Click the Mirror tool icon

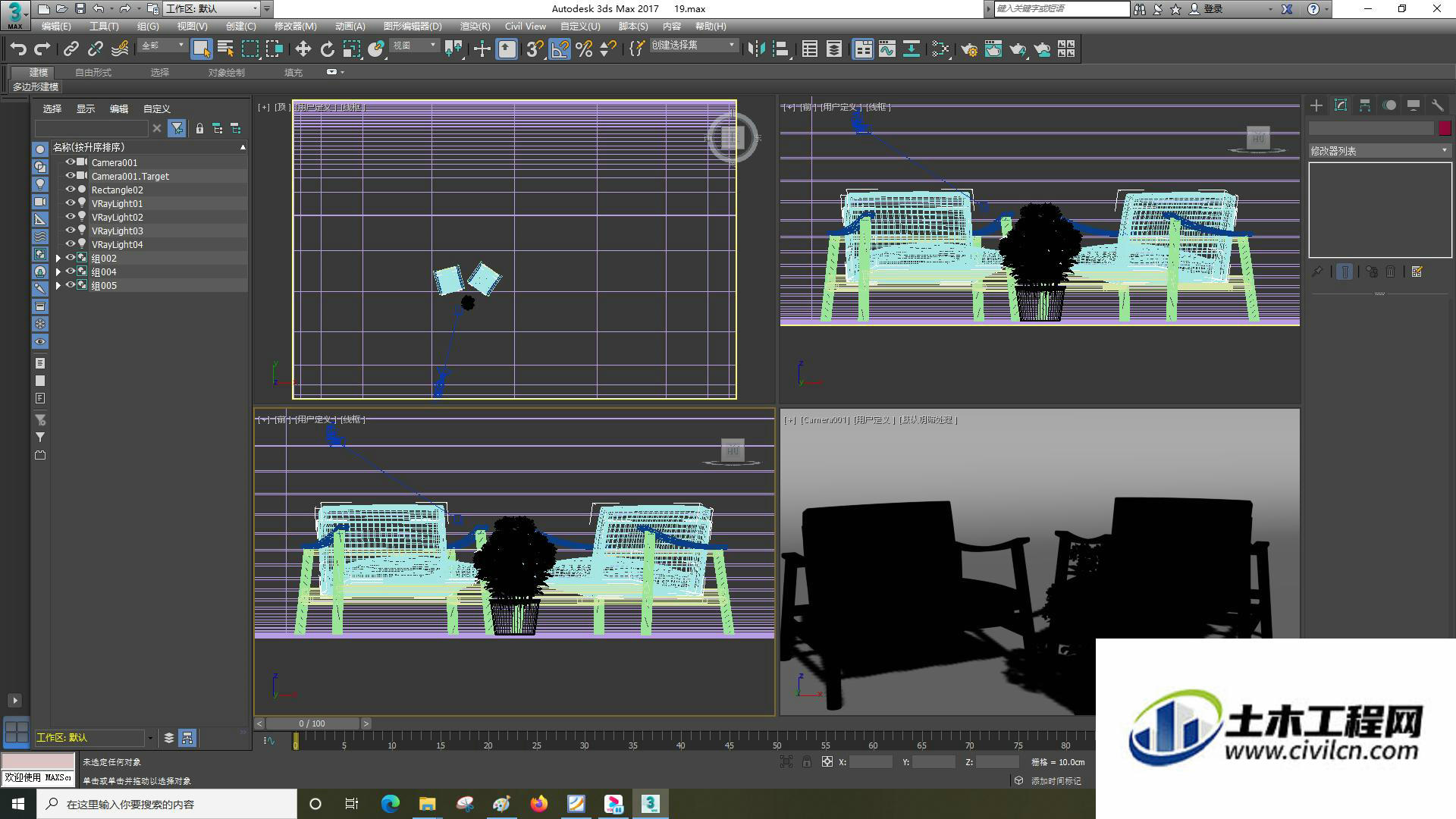[756, 49]
